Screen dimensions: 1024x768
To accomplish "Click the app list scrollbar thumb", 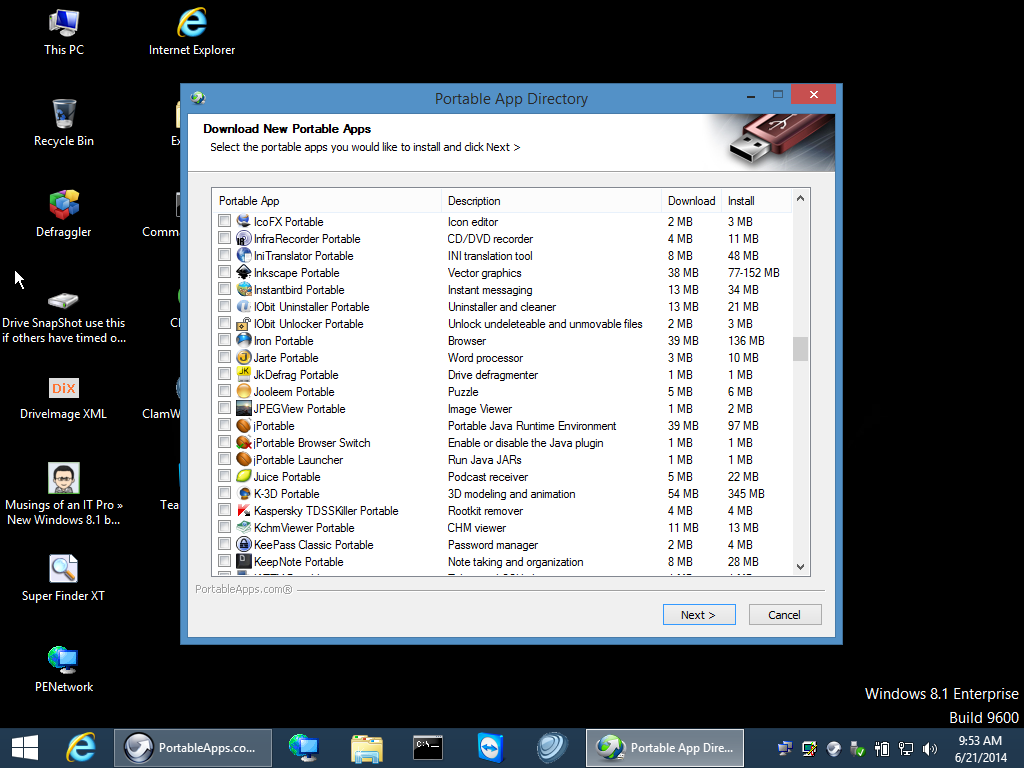I will (800, 349).
